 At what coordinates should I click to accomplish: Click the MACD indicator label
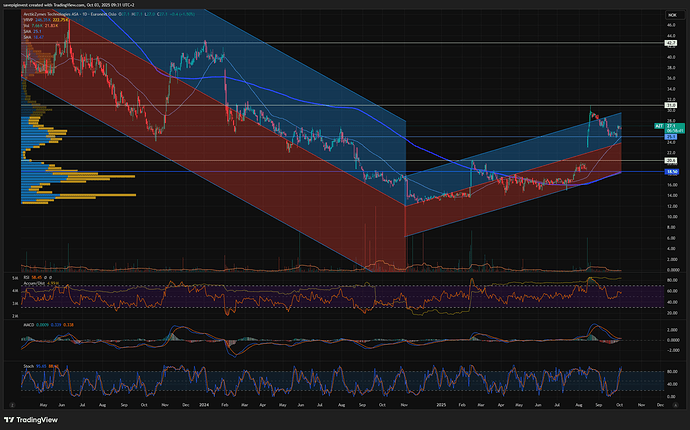(28, 324)
